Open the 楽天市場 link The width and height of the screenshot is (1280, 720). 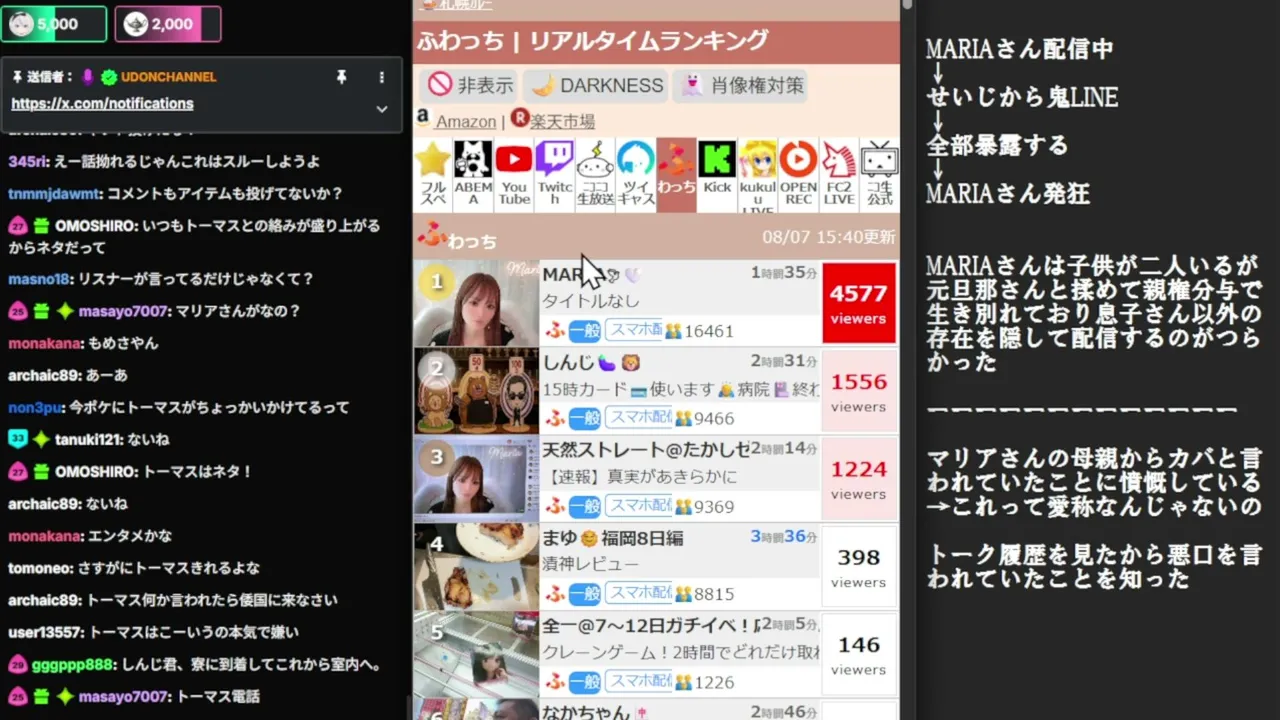click(x=562, y=121)
